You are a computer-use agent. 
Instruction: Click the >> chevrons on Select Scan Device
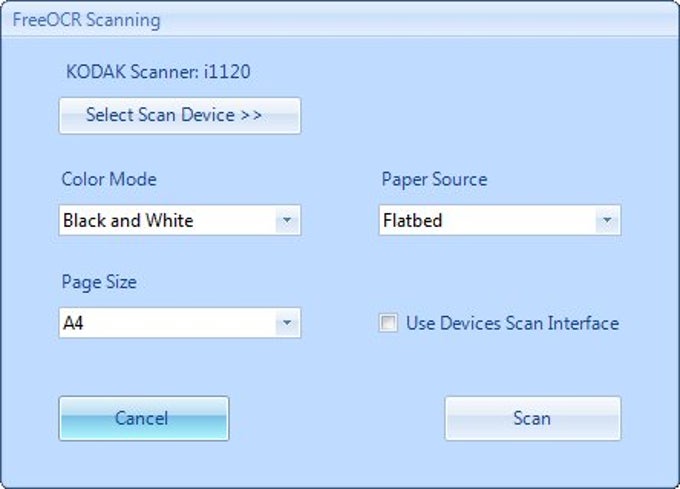251,115
